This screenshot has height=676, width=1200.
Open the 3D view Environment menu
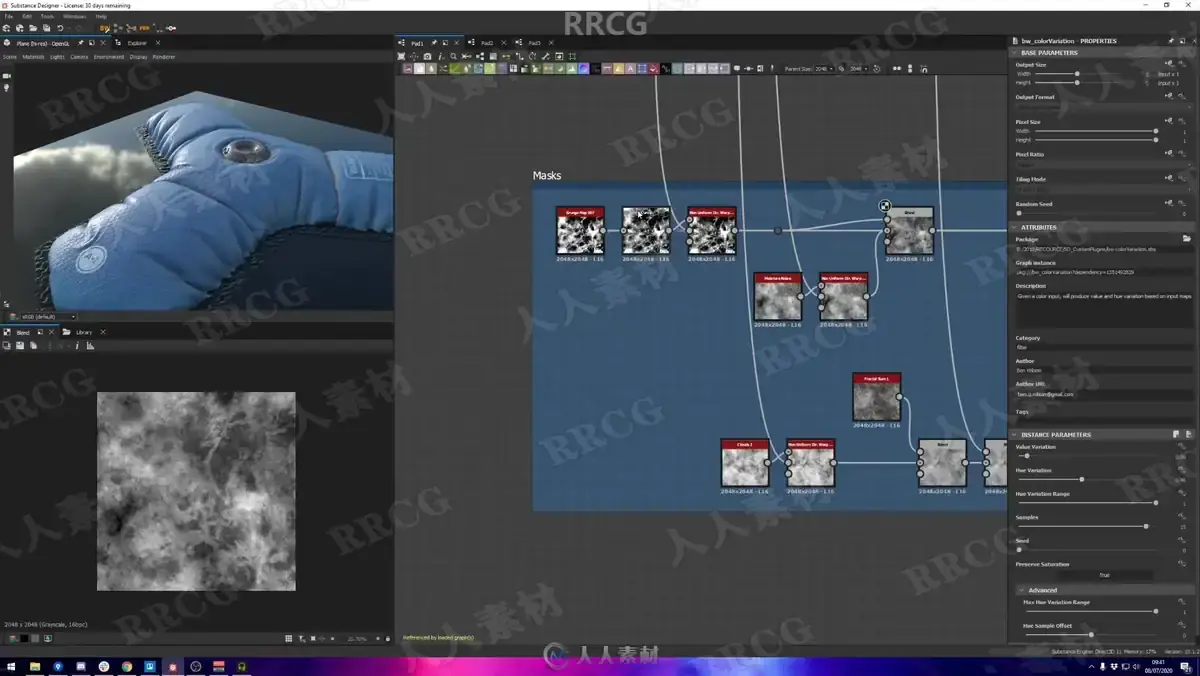(109, 57)
